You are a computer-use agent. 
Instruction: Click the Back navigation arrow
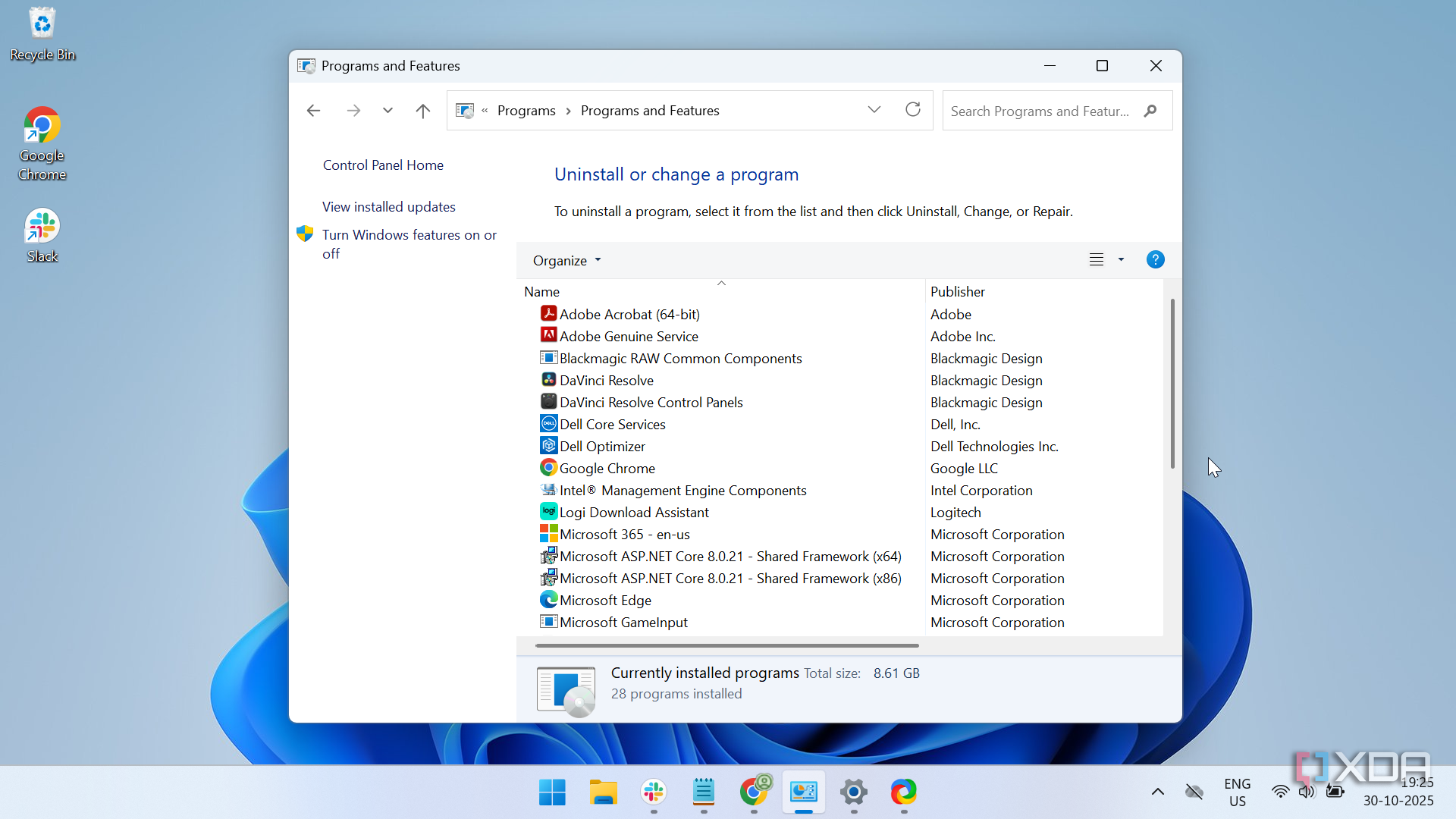[313, 111]
